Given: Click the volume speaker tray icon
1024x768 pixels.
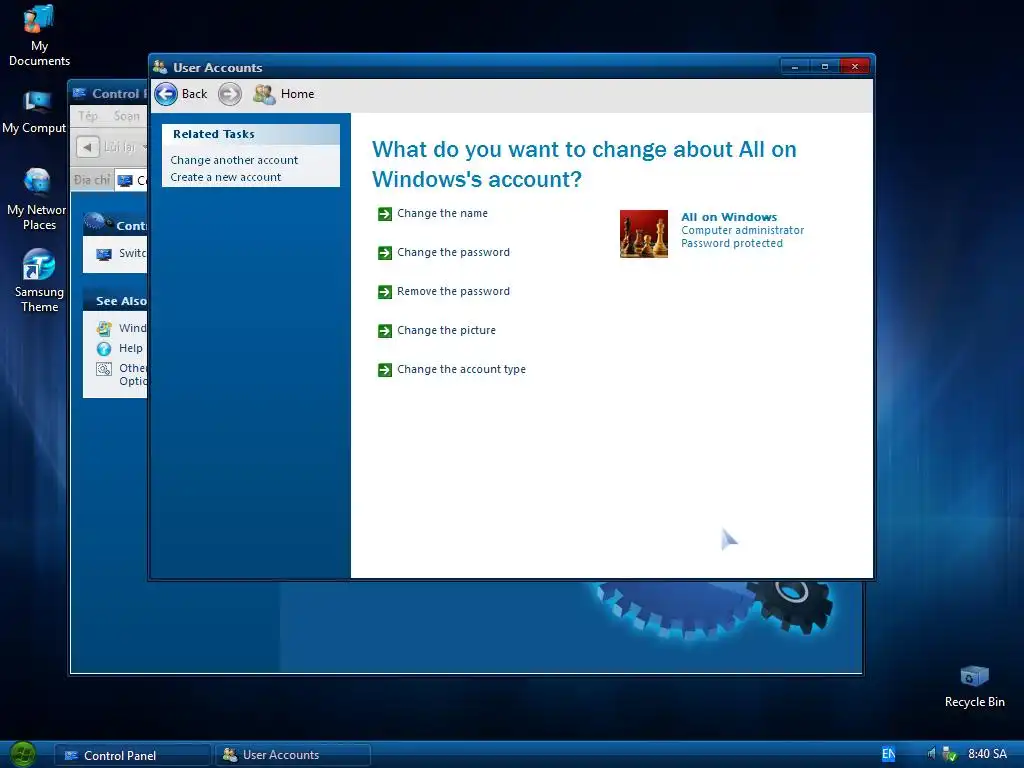Looking at the screenshot, I should 931,754.
